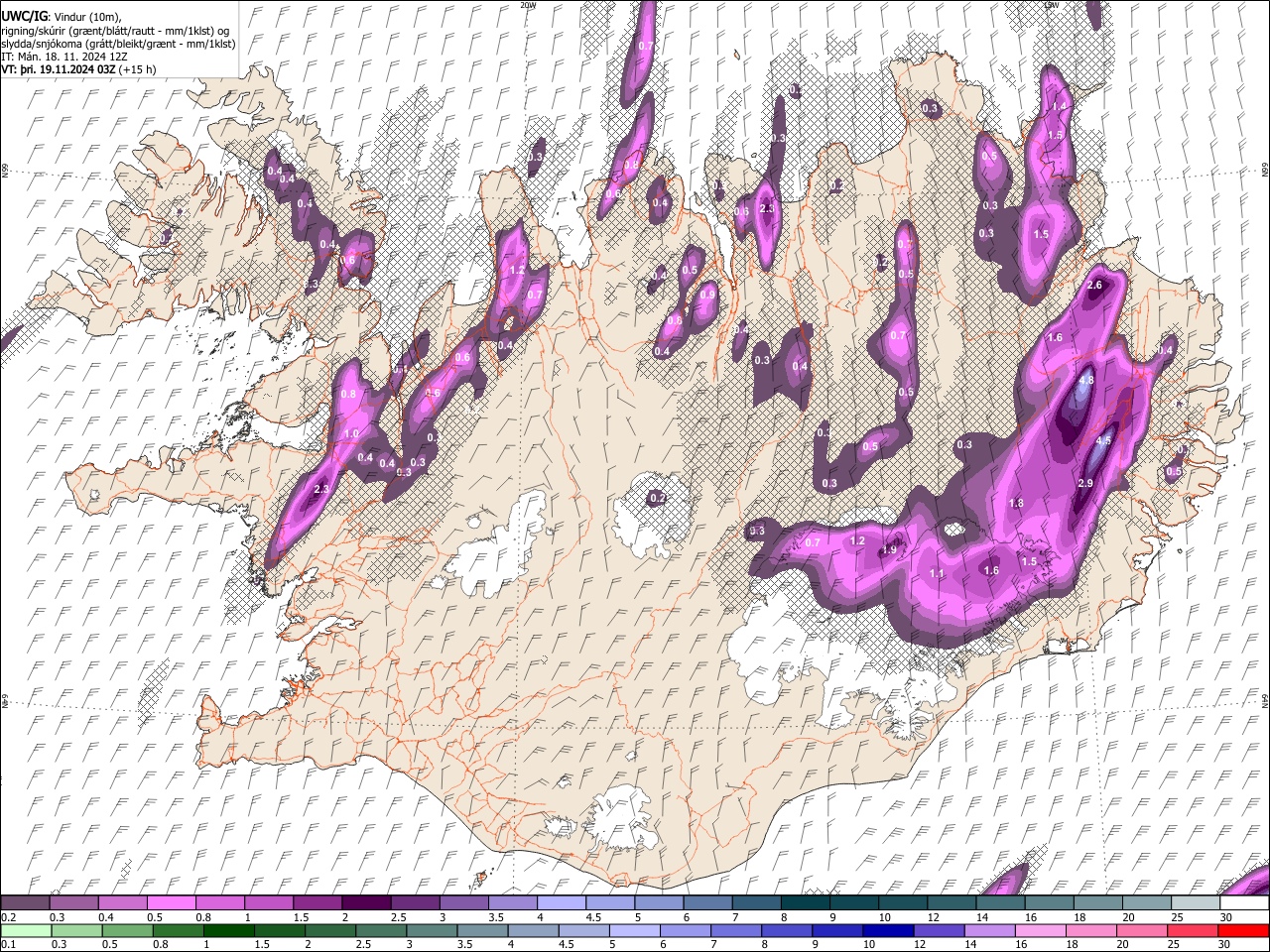
Task: Select upper legend swatch between 2.5 and 3
Action: point(415,903)
